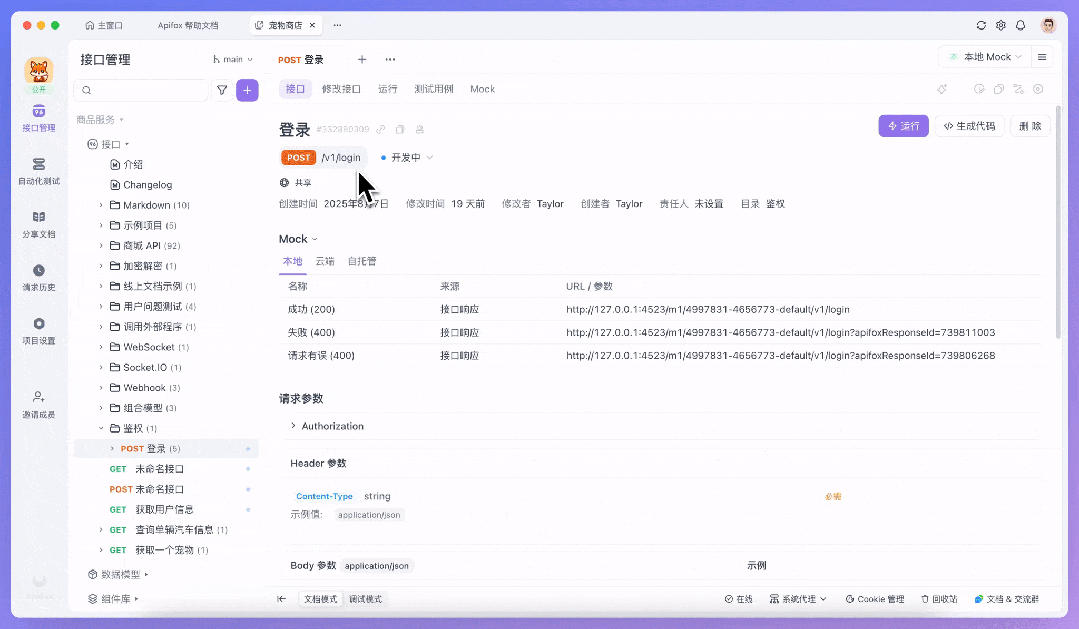The image size is (1079, 629).
Task: Open 系统代理 dropdown in status bar
Action: 798,599
